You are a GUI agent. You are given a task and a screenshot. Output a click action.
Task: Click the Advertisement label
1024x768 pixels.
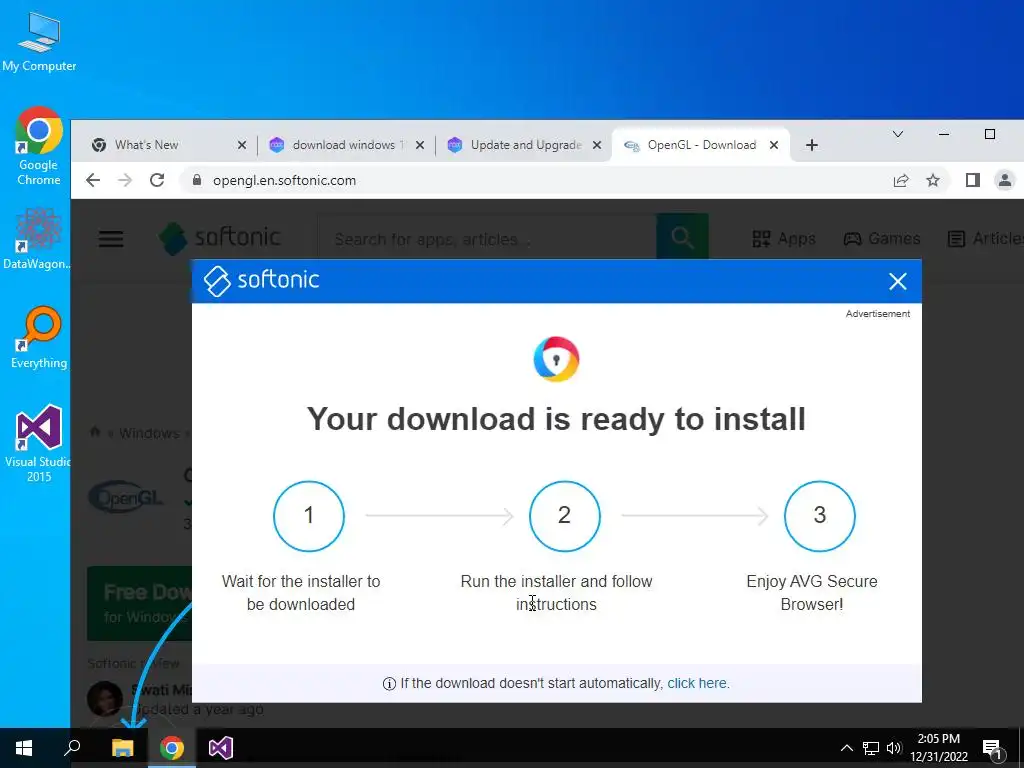point(878,313)
